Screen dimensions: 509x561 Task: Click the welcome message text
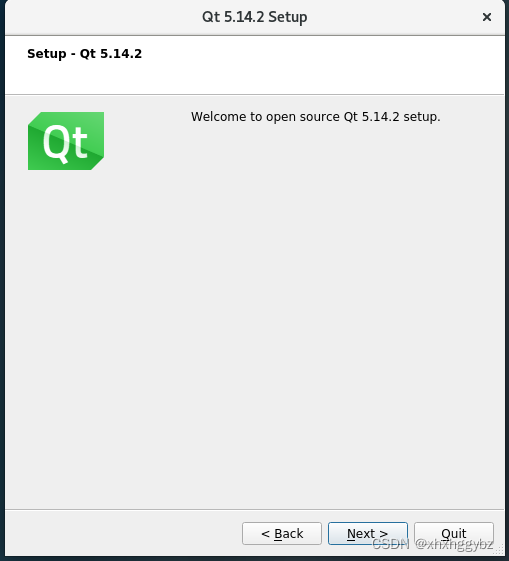[x=315, y=117]
